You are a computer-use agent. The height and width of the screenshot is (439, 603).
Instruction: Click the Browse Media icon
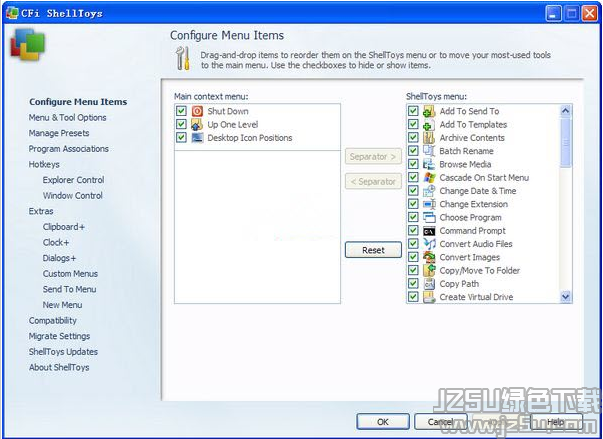tap(429, 164)
